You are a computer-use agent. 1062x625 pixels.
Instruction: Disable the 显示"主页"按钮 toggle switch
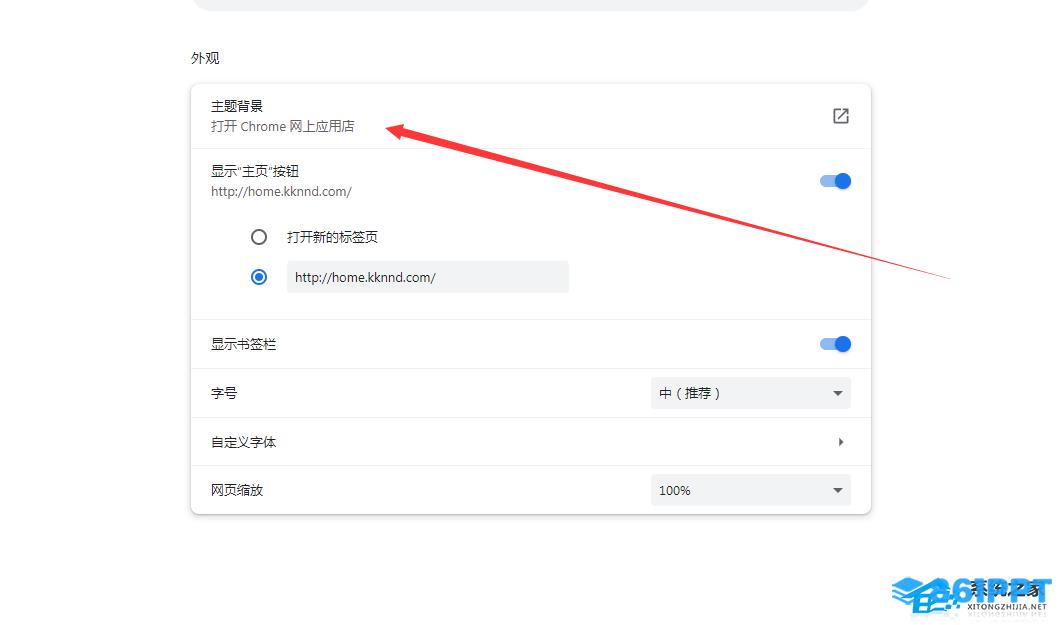coord(835,181)
